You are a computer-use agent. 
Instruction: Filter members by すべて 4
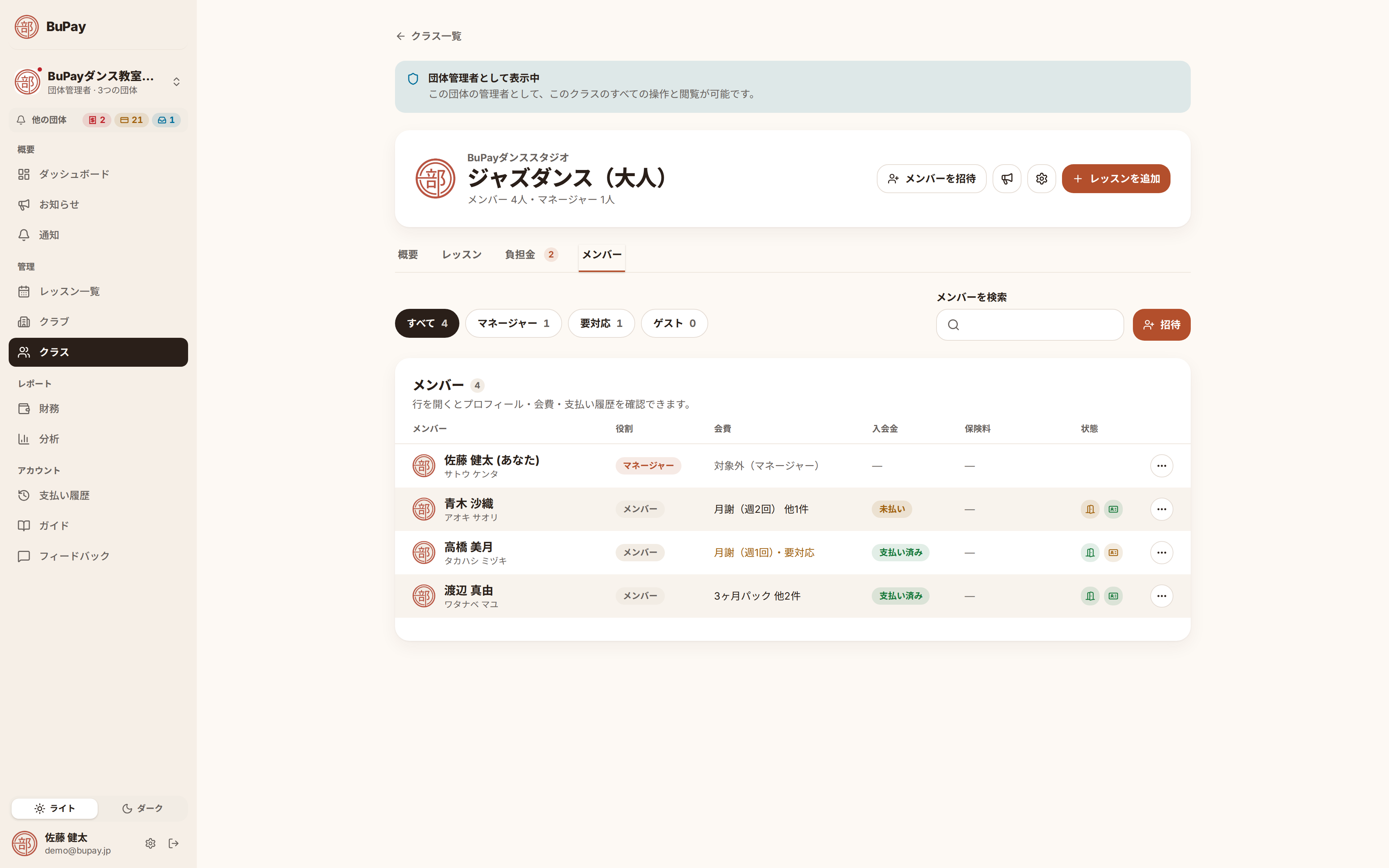(x=427, y=323)
